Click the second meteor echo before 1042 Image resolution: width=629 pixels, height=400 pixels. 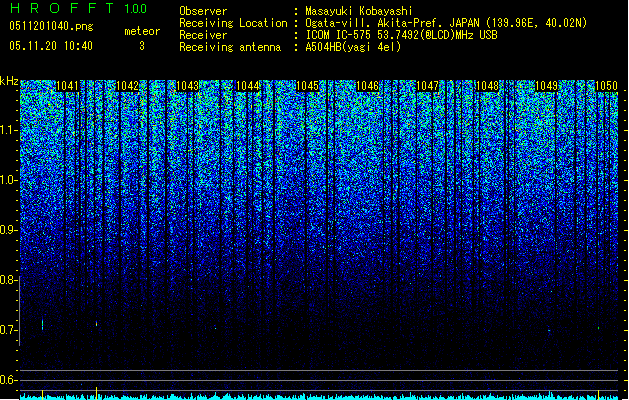coord(96,323)
